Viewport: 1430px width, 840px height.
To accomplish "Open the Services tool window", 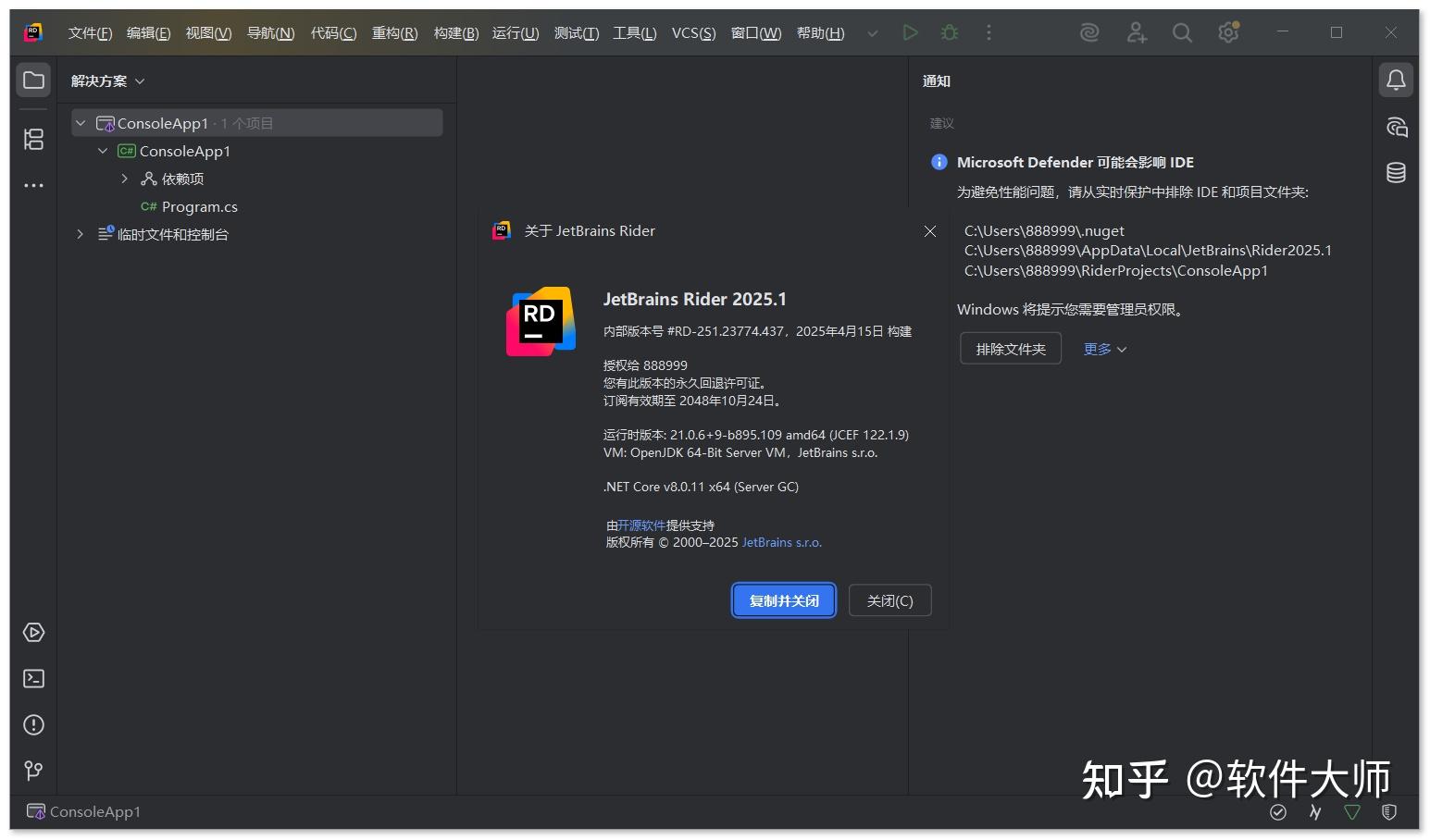I will [x=33, y=633].
